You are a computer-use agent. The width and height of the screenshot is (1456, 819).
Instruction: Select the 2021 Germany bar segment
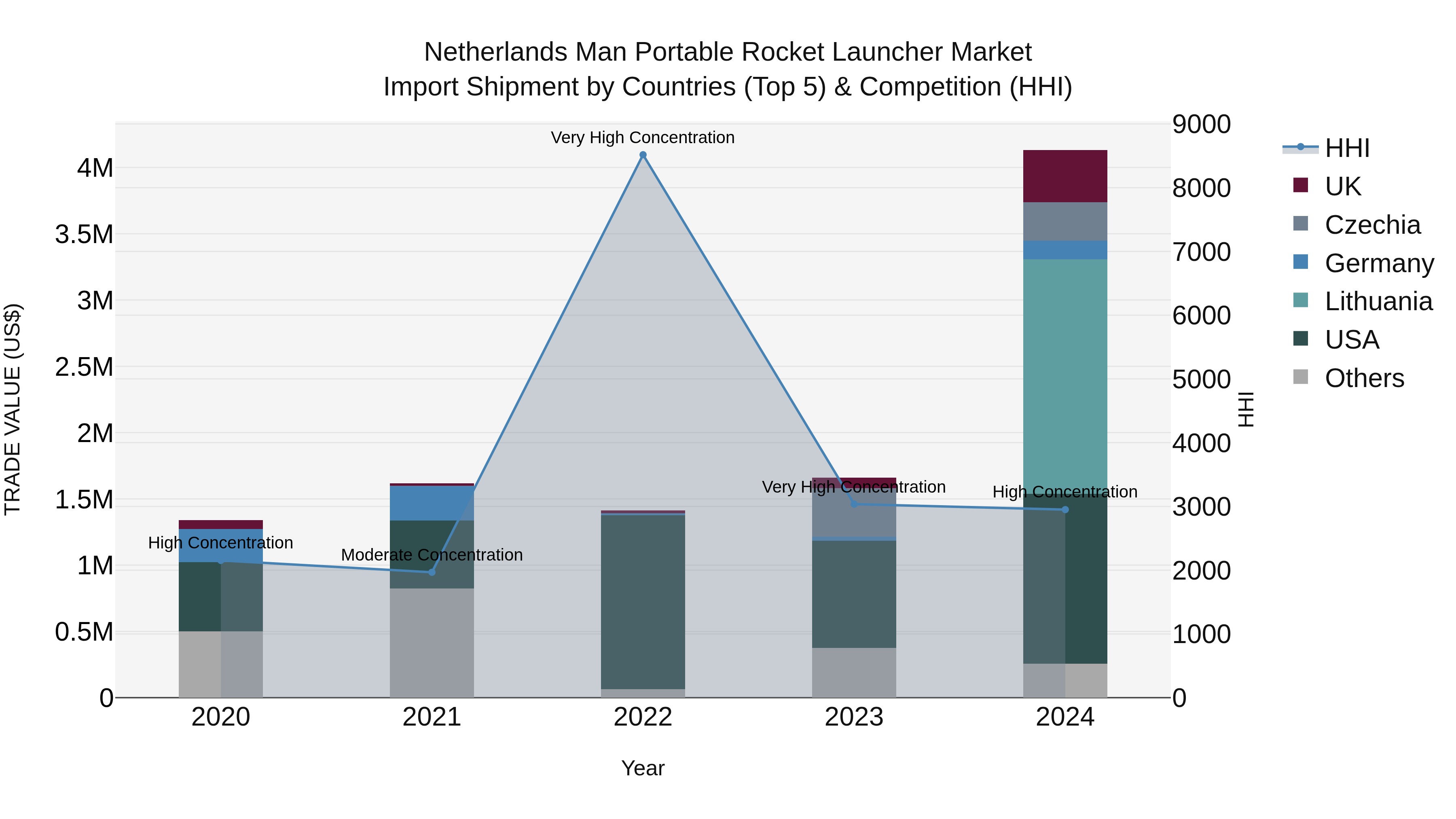click(432, 503)
